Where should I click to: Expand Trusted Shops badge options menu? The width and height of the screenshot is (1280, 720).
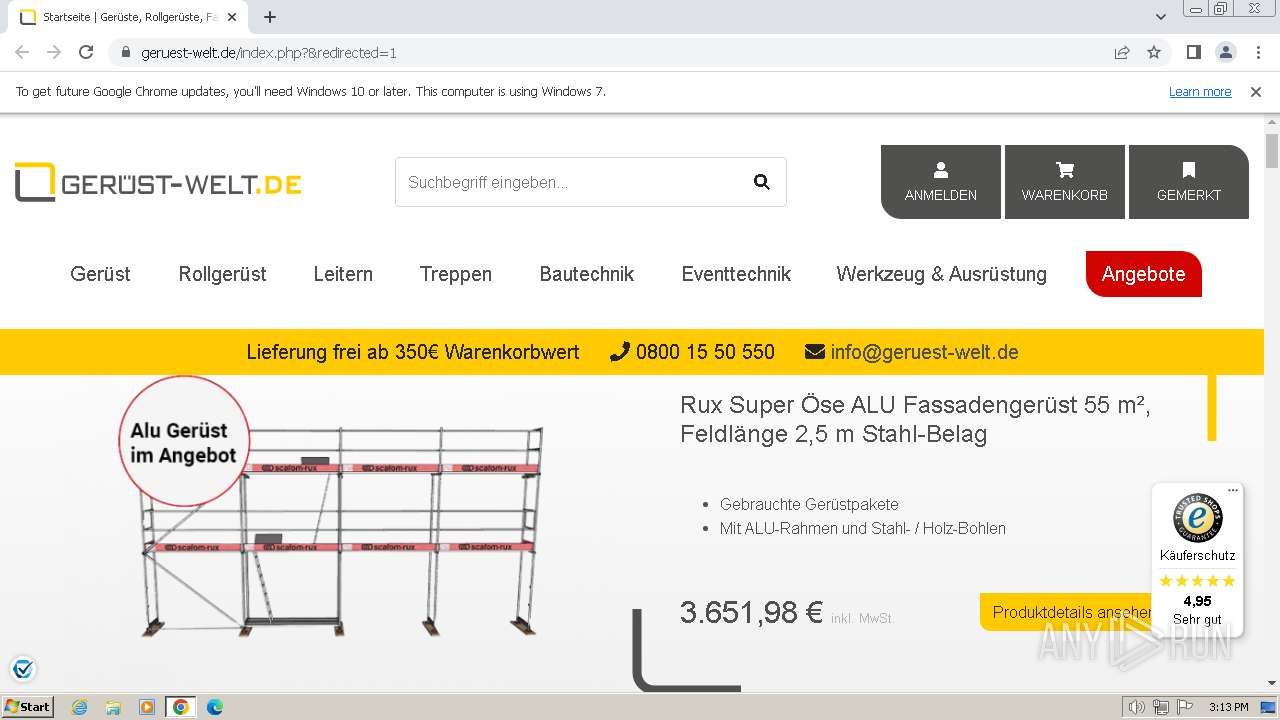(x=1233, y=491)
